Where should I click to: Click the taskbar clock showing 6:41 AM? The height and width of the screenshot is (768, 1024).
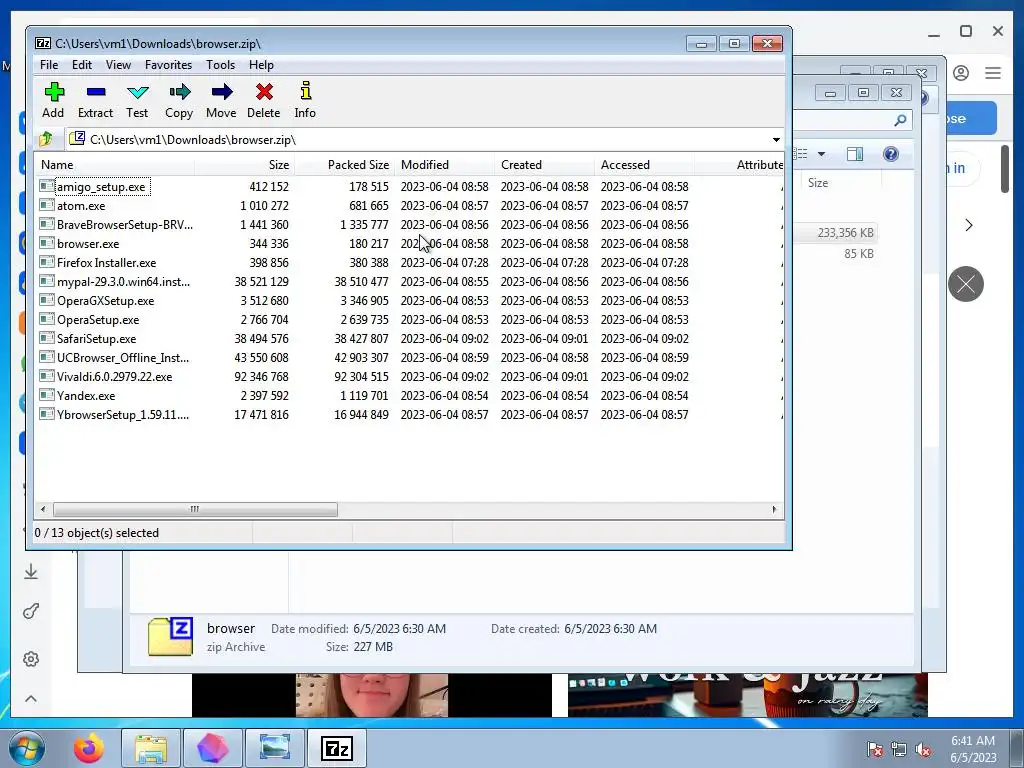(973, 749)
